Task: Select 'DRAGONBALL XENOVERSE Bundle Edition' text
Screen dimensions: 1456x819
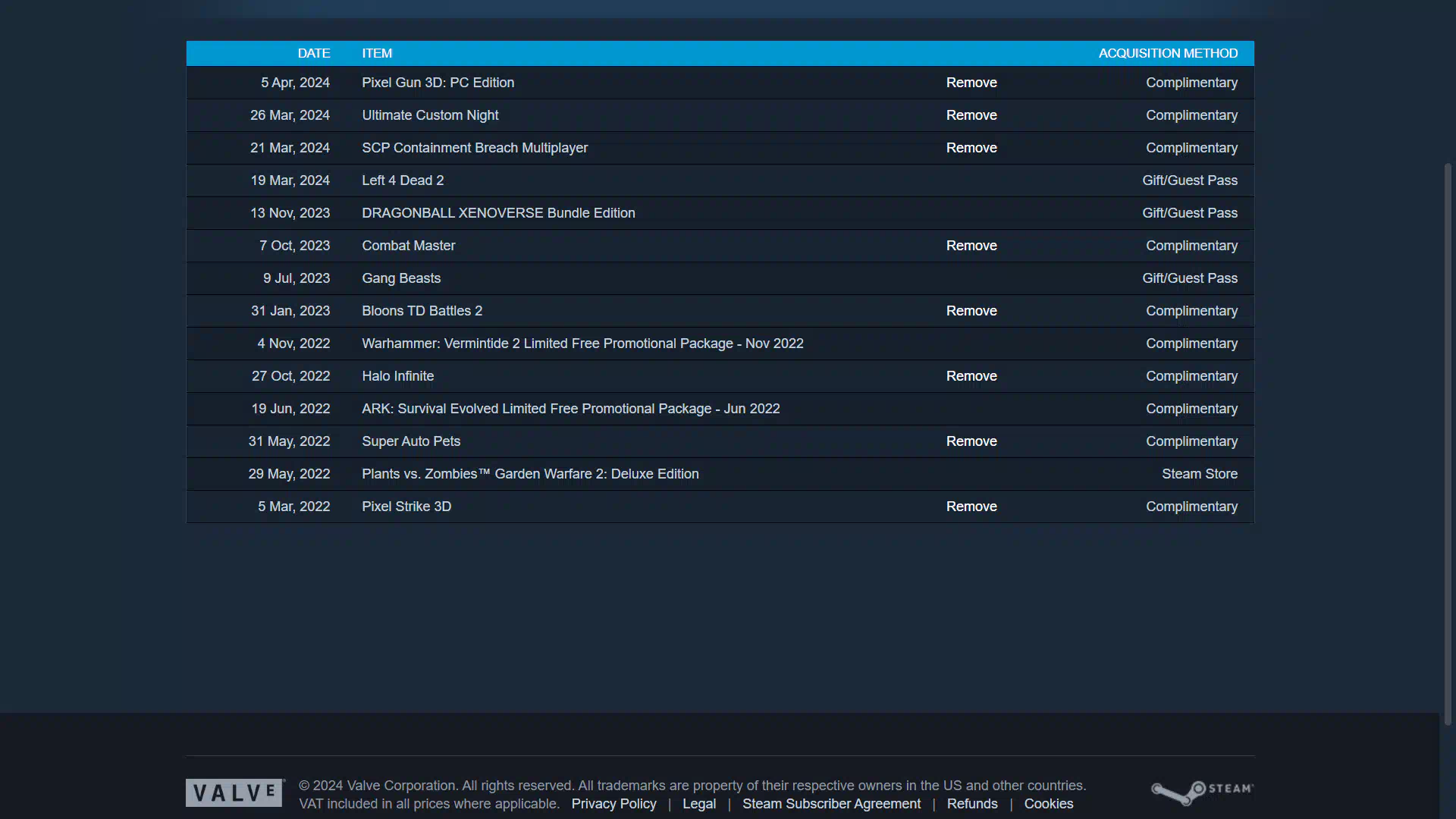Action: 498,213
